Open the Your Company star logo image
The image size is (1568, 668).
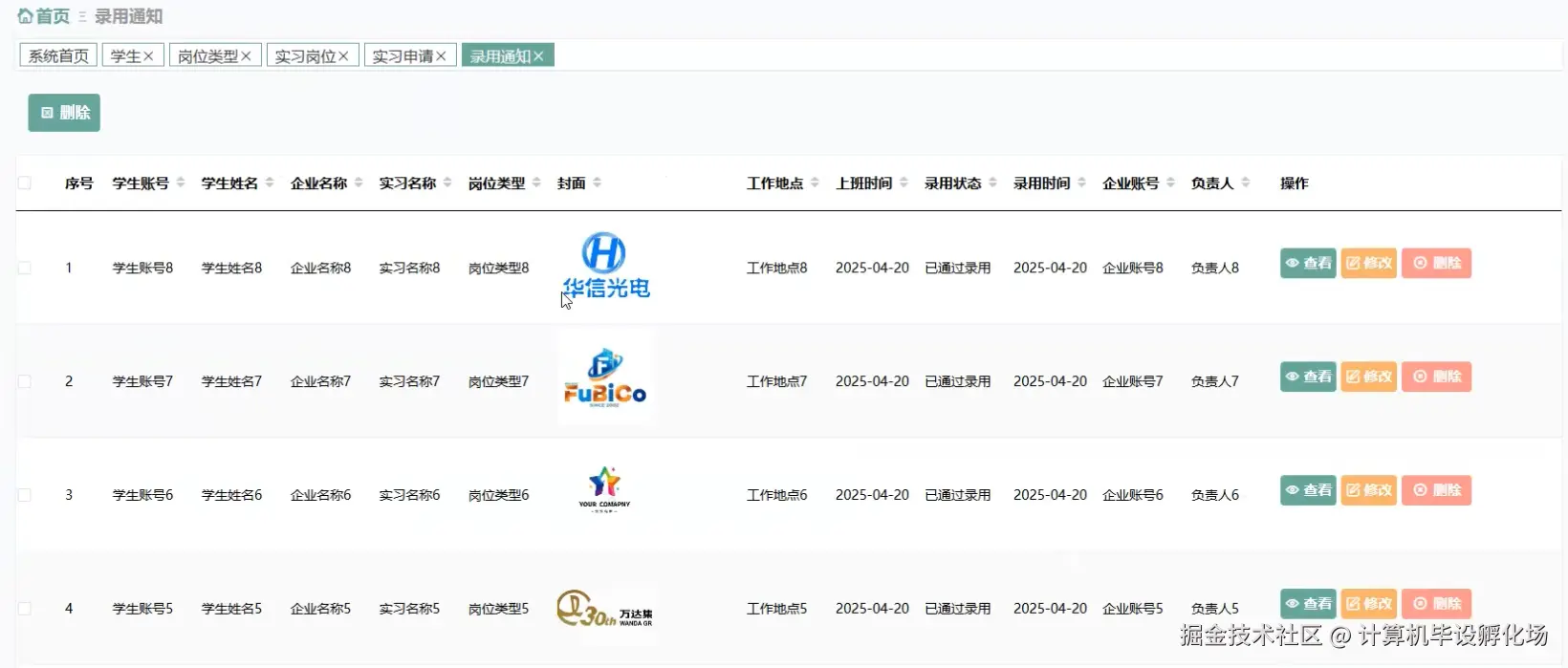605,490
